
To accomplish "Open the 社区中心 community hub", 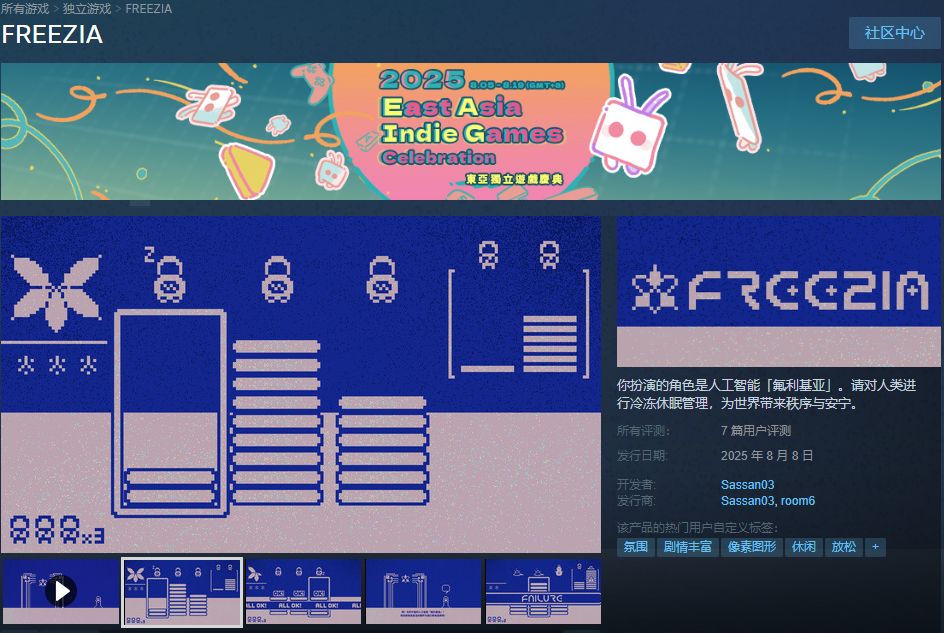I will 895,33.
